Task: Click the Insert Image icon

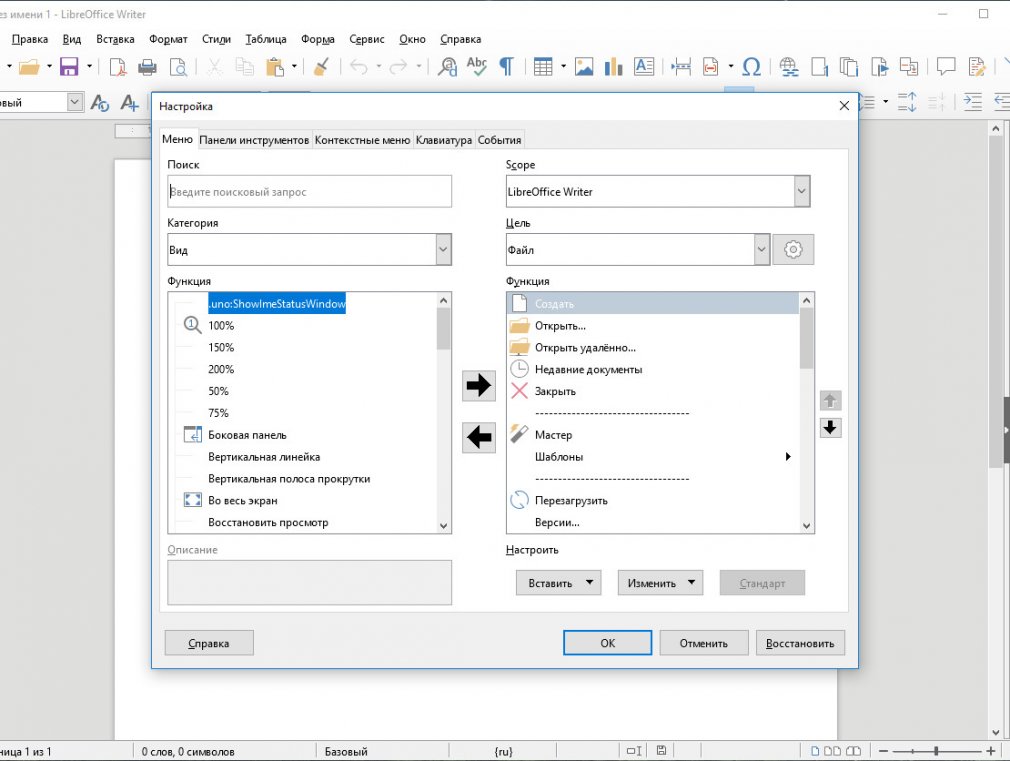Action: pos(584,66)
